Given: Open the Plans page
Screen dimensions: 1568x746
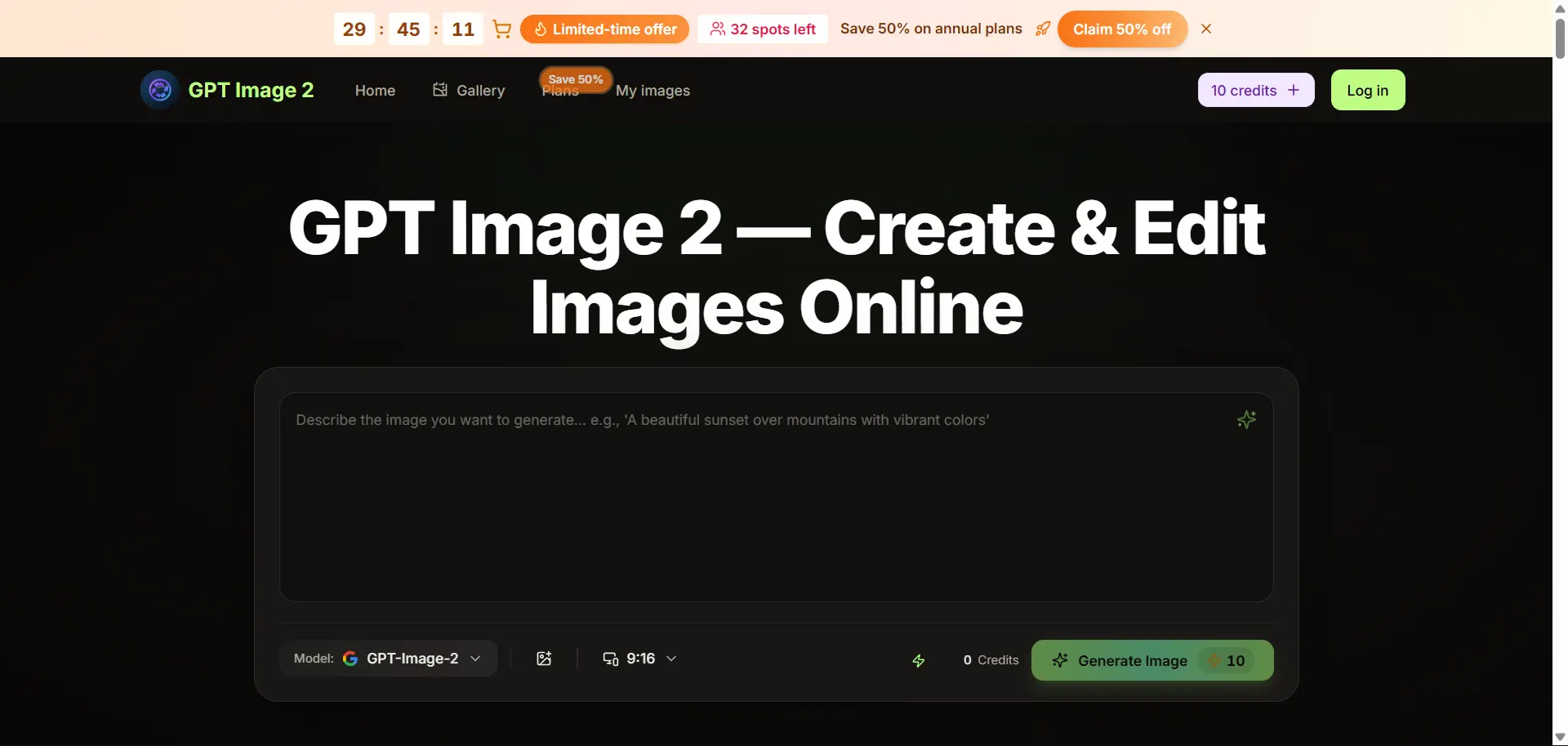Looking at the screenshot, I should [x=560, y=92].
